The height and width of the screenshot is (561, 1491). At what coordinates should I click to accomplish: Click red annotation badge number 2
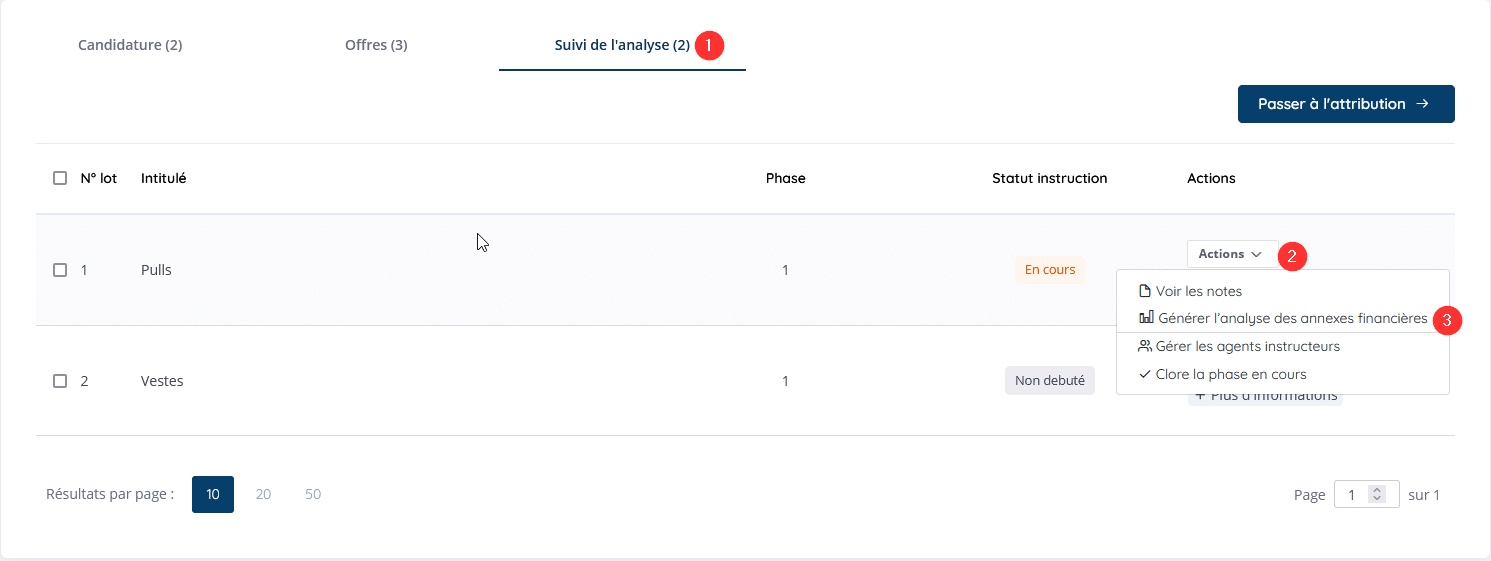1292,256
